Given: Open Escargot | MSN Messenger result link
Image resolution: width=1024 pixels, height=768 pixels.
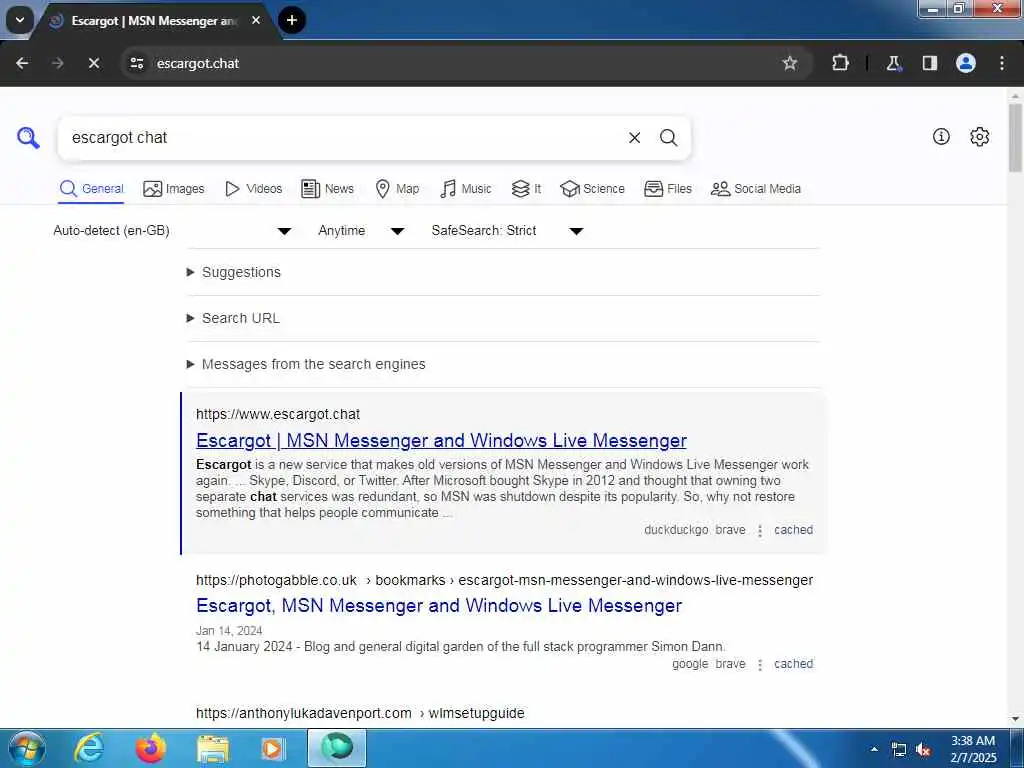Looking at the screenshot, I should point(441,441).
